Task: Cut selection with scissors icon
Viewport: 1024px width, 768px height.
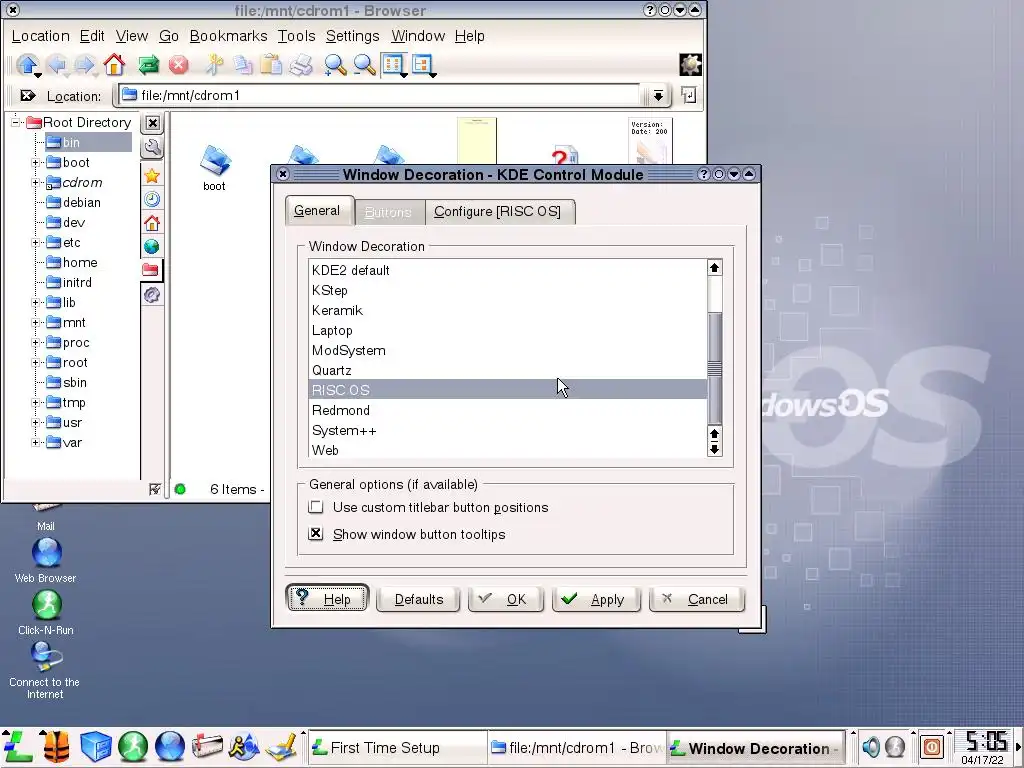Action: pos(214,65)
